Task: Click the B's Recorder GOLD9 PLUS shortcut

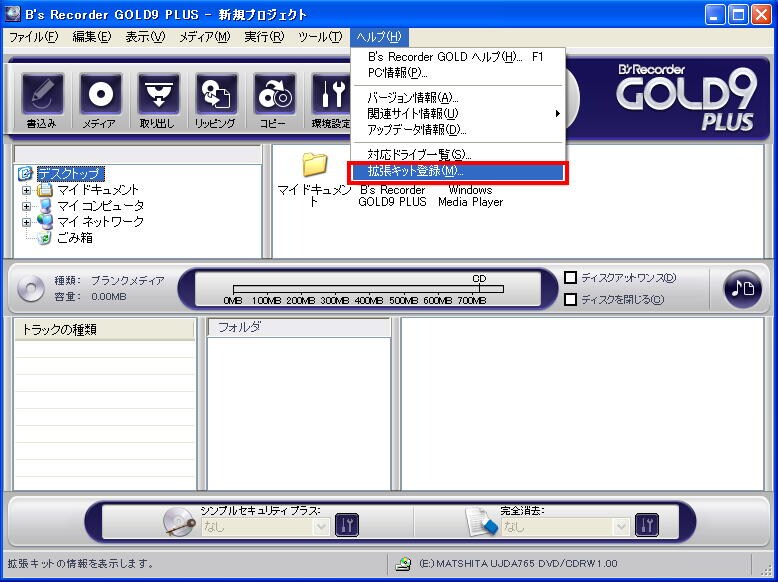Action: pos(392,196)
